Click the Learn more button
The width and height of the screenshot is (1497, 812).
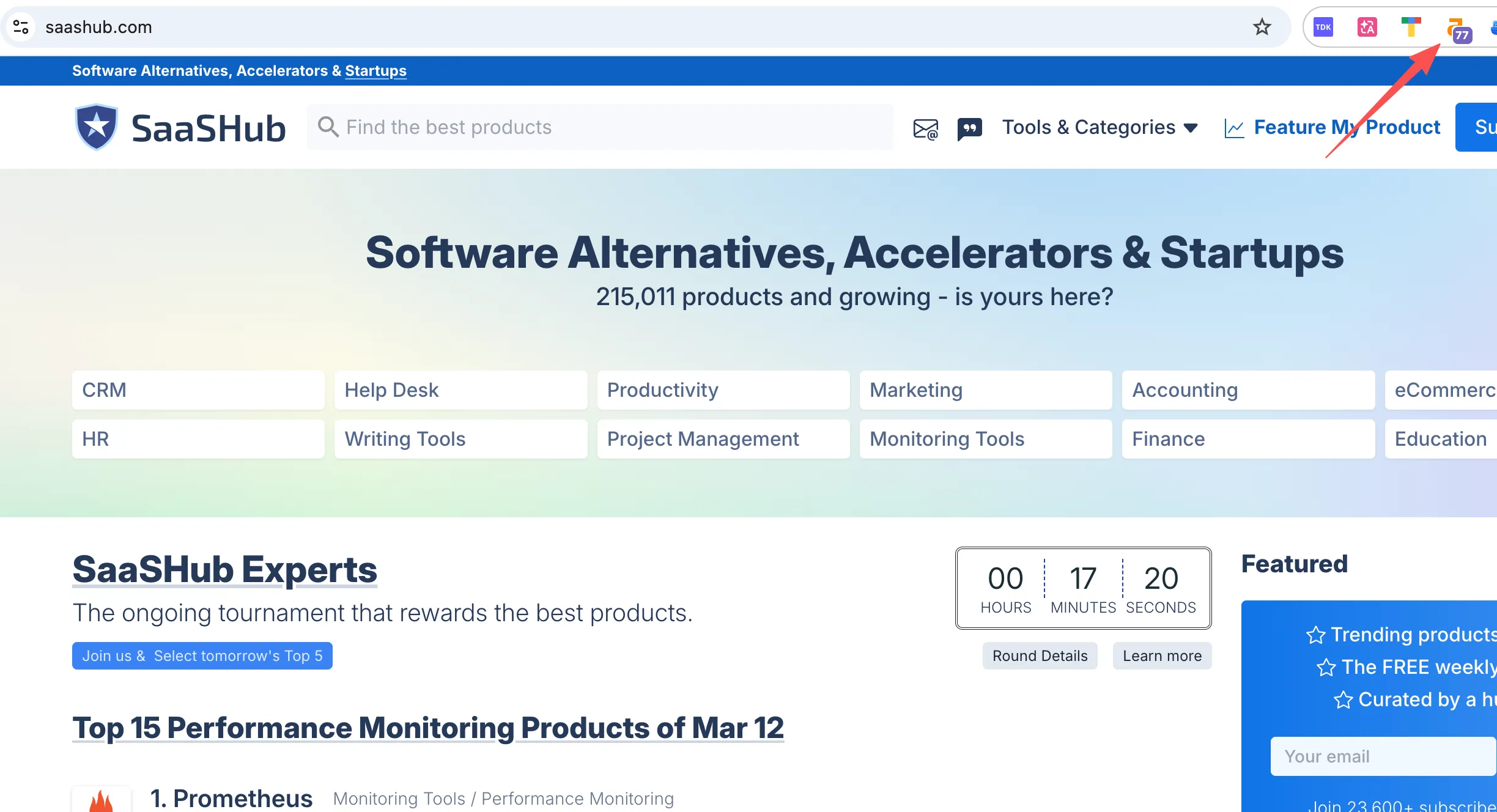coord(1162,655)
